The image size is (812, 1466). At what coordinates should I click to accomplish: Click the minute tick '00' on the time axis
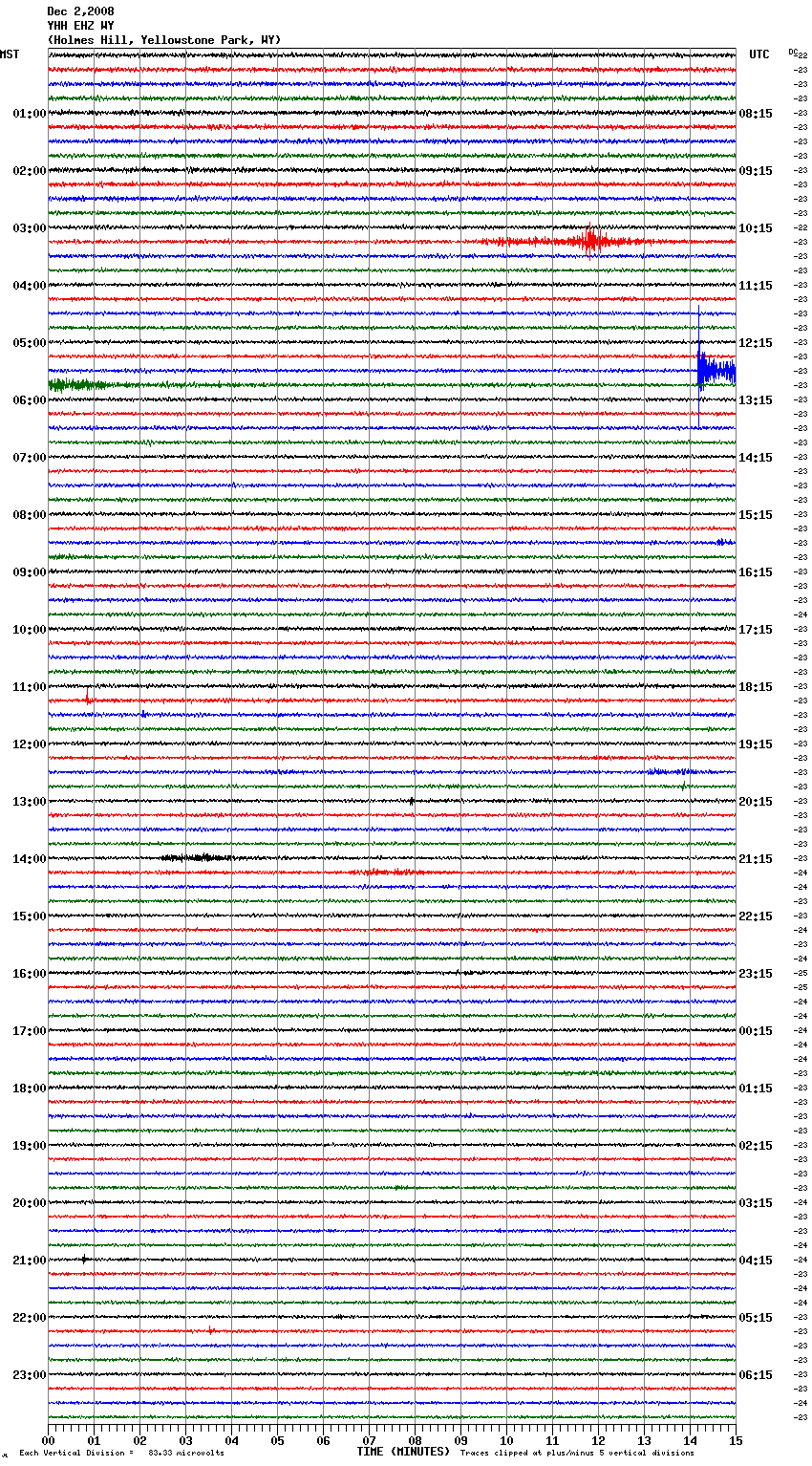(x=48, y=1441)
